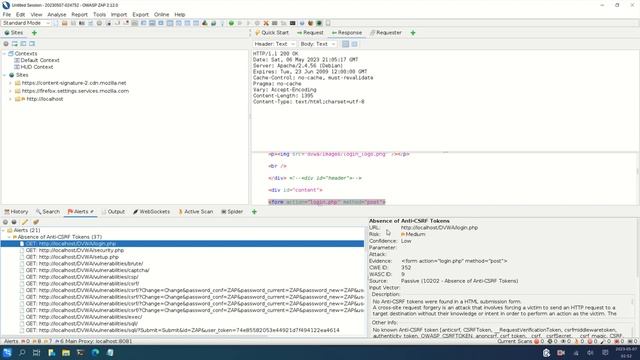Click the green plus next to Requester tab
Image resolution: width=640 pixels, height=360 pixels.
[x=413, y=33]
